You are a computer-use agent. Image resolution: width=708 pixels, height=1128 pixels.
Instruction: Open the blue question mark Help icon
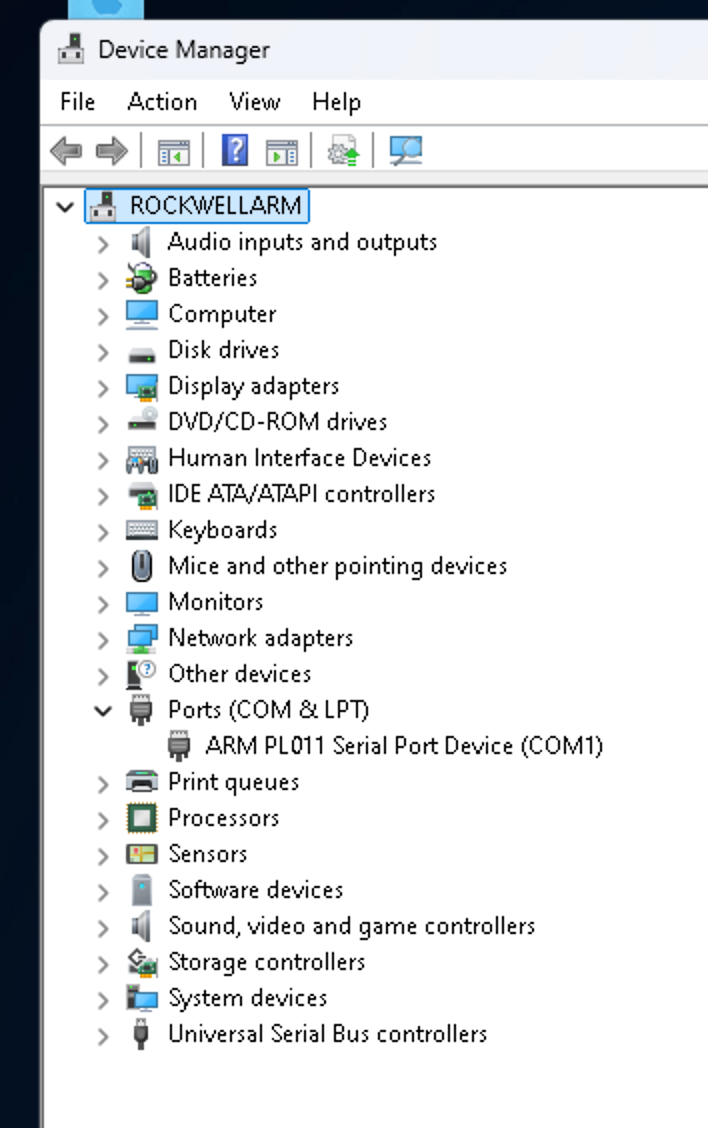[x=235, y=150]
